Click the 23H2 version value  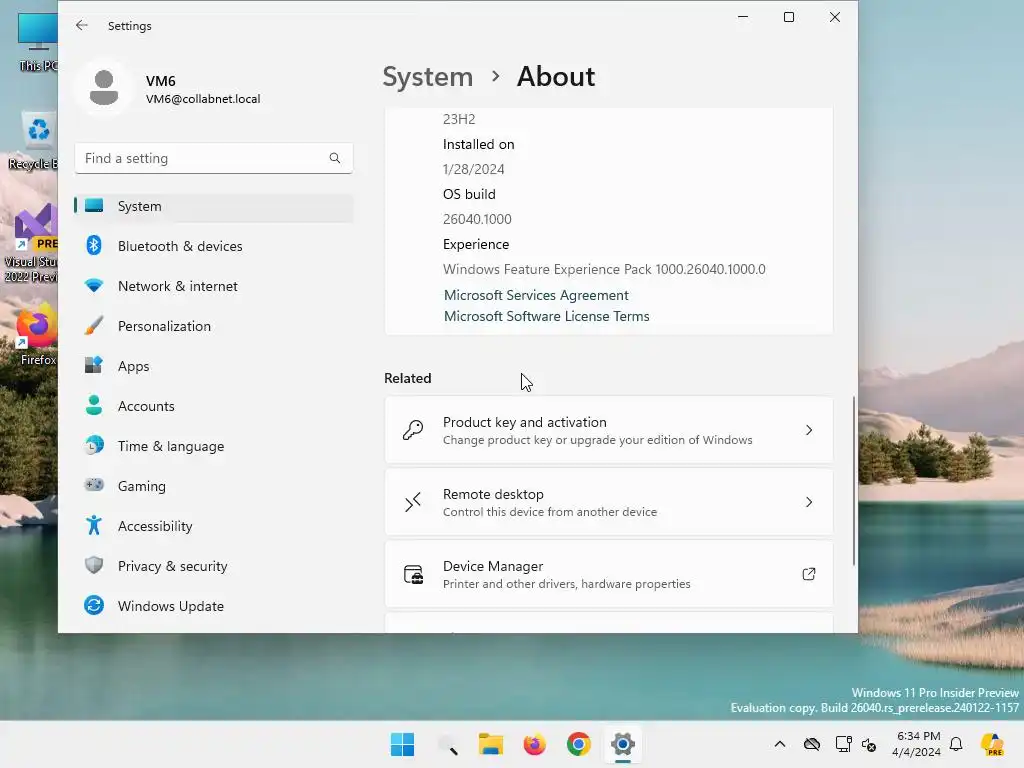click(459, 119)
